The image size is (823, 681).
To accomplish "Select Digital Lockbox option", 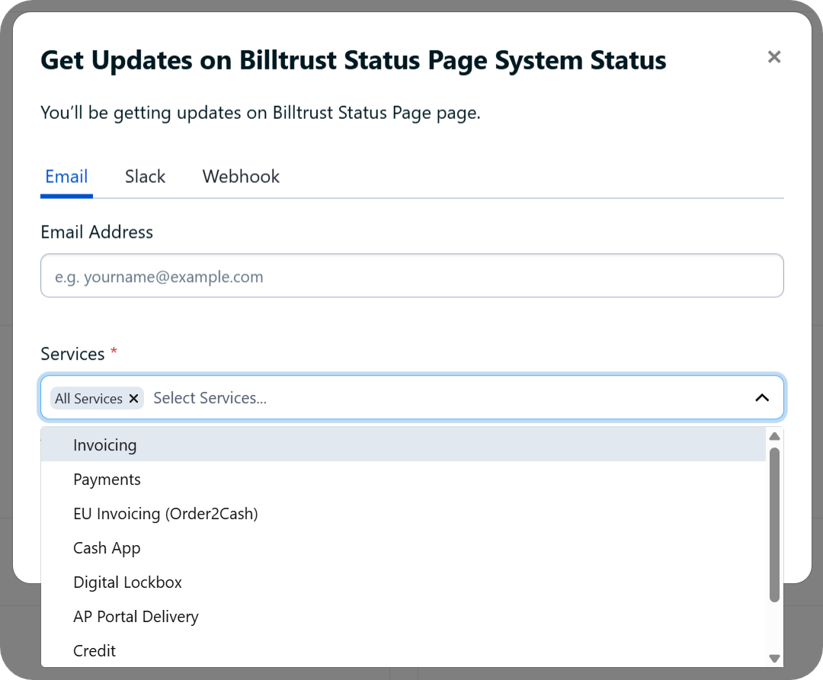I will pos(403,582).
